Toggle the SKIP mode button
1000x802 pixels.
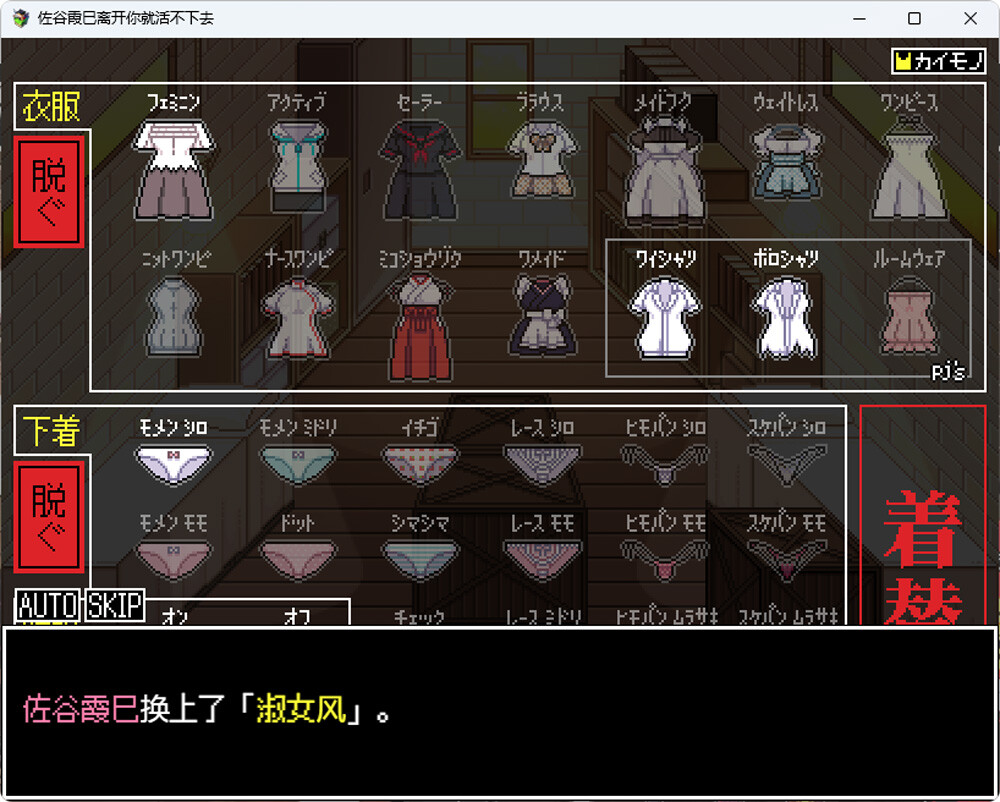coord(115,605)
